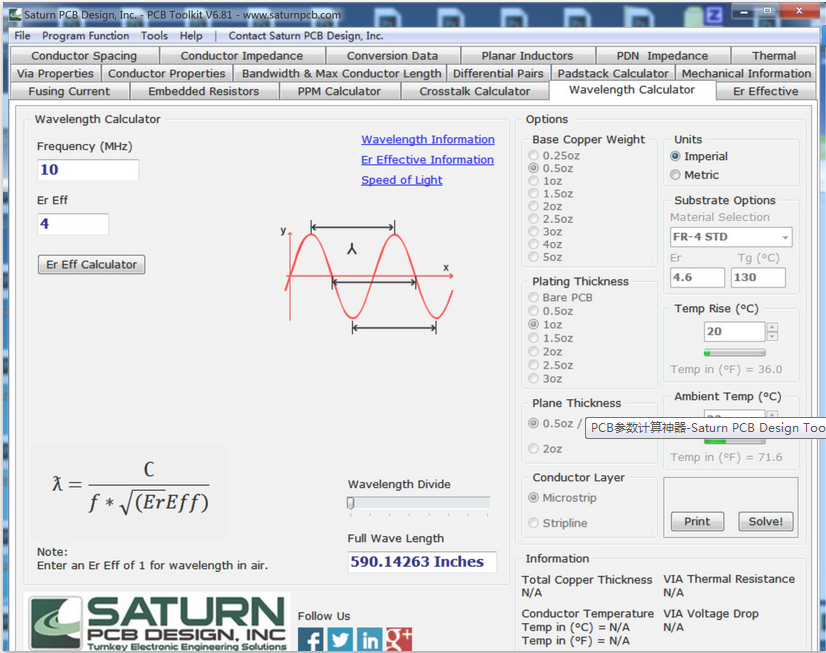
Task: Open the LinkedIn follow icon
Action: point(369,639)
